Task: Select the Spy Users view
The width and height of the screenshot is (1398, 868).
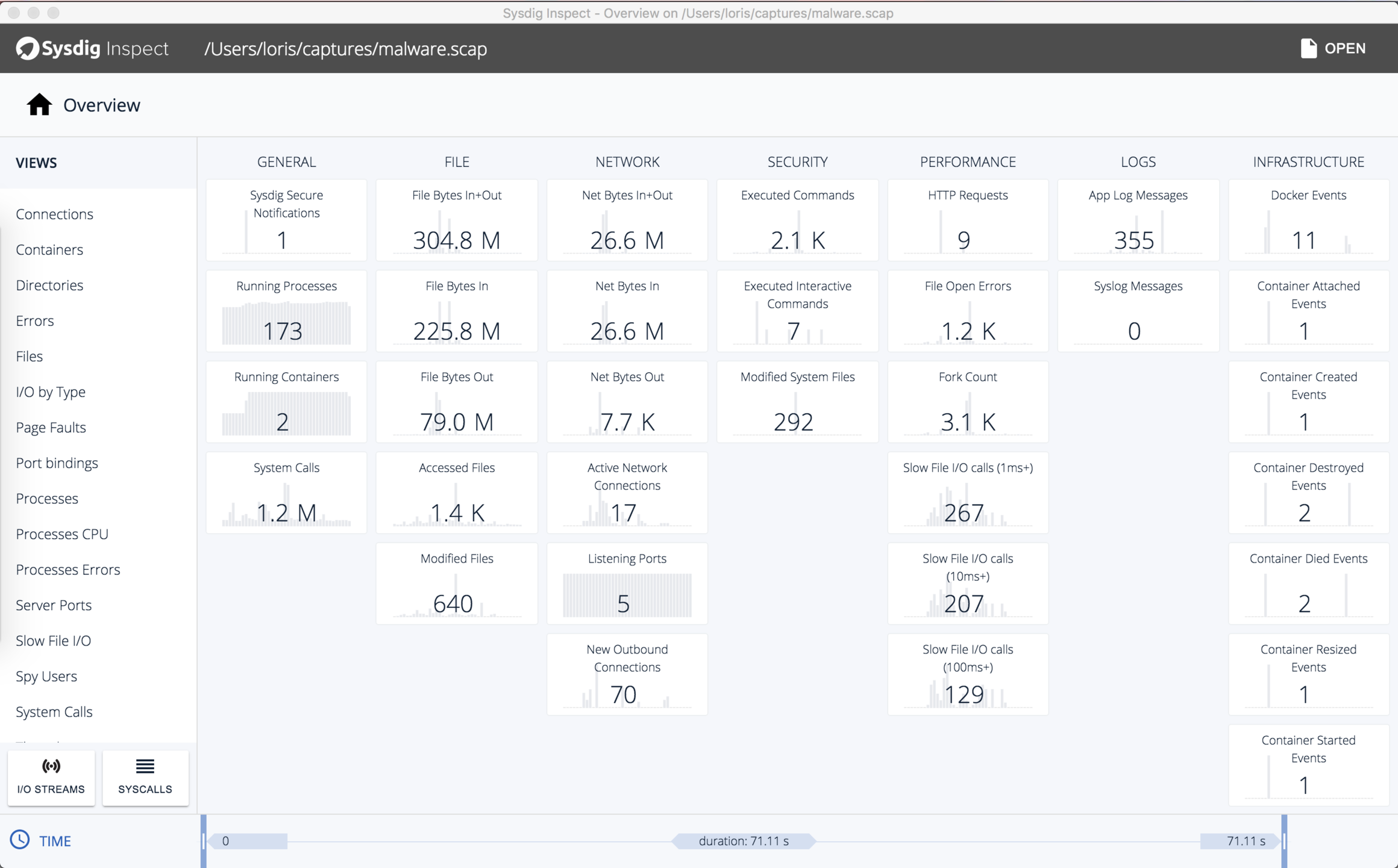Action: click(x=46, y=676)
